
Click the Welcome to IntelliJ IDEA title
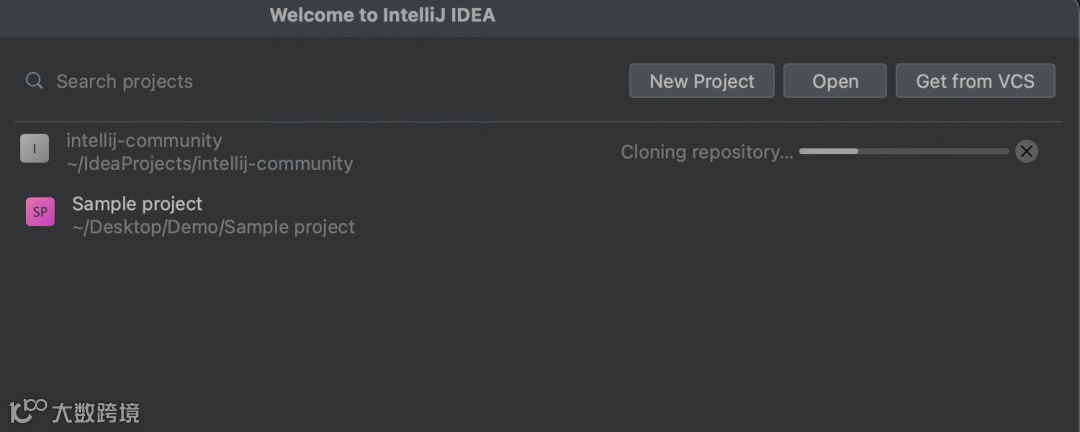click(382, 15)
